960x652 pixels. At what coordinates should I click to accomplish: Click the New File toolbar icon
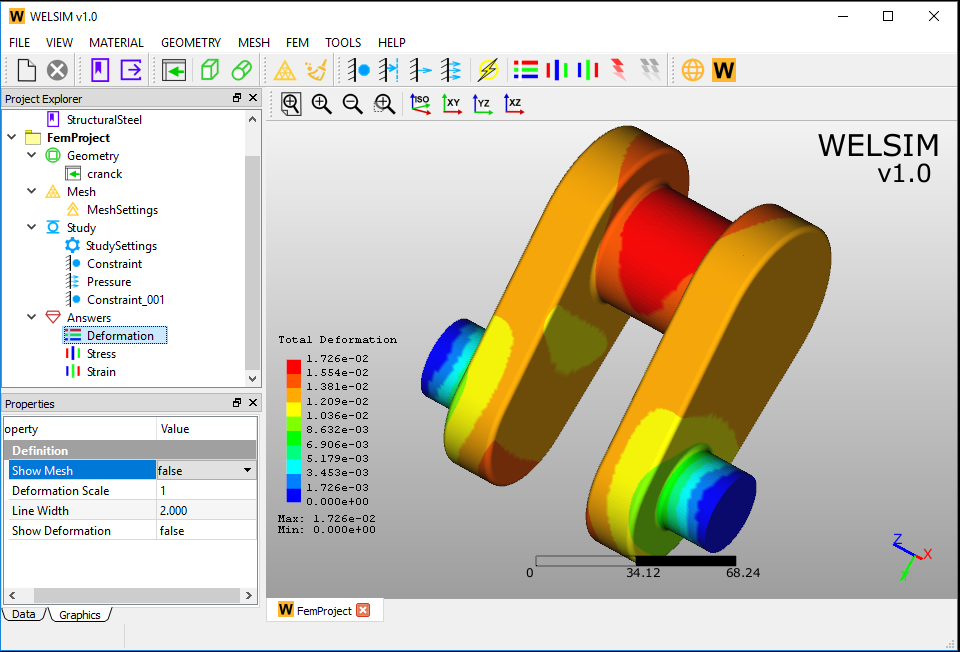[x=26, y=70]
